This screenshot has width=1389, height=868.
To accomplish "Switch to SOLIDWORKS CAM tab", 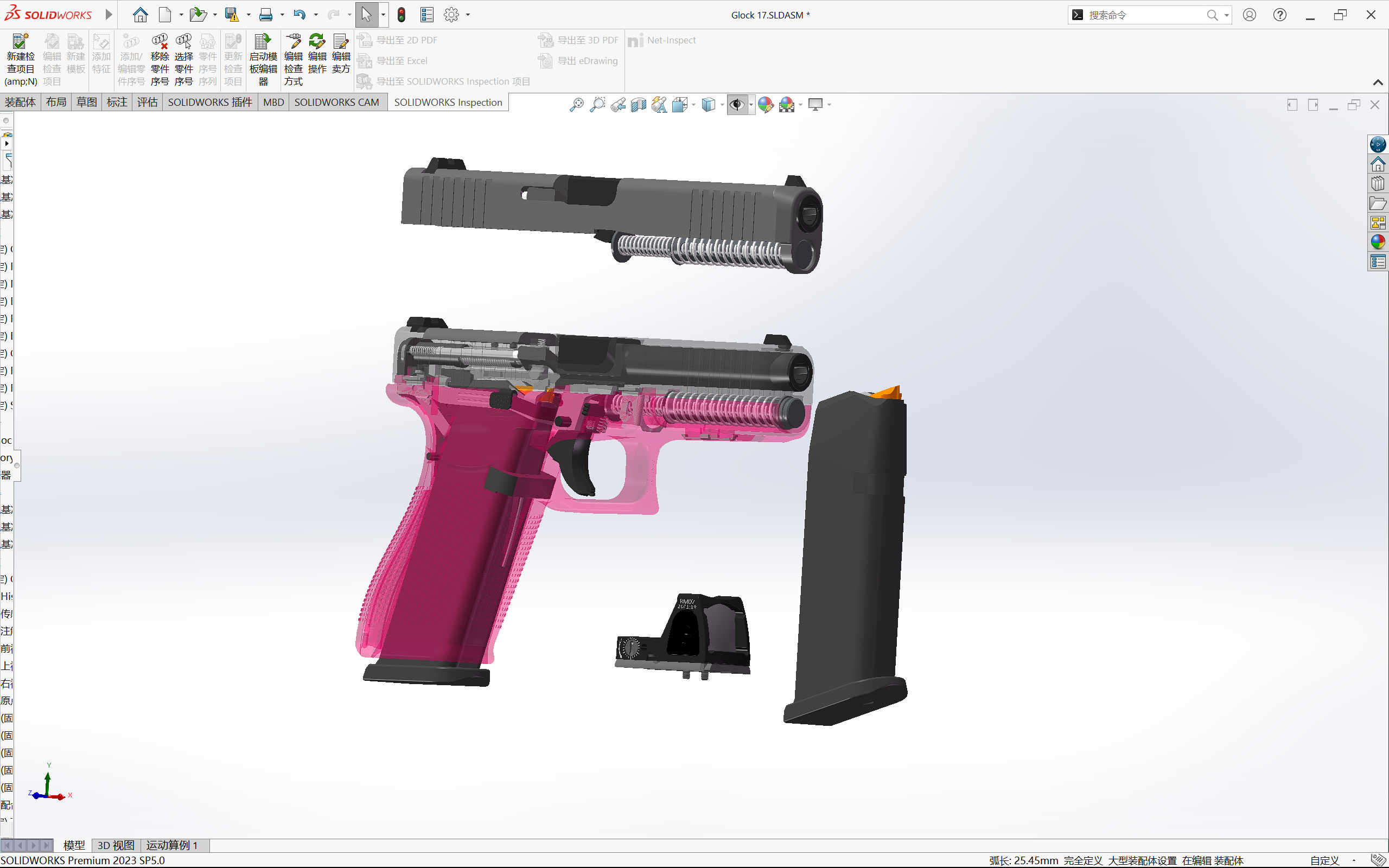I will pyautogui.click(x=337, y=102).
